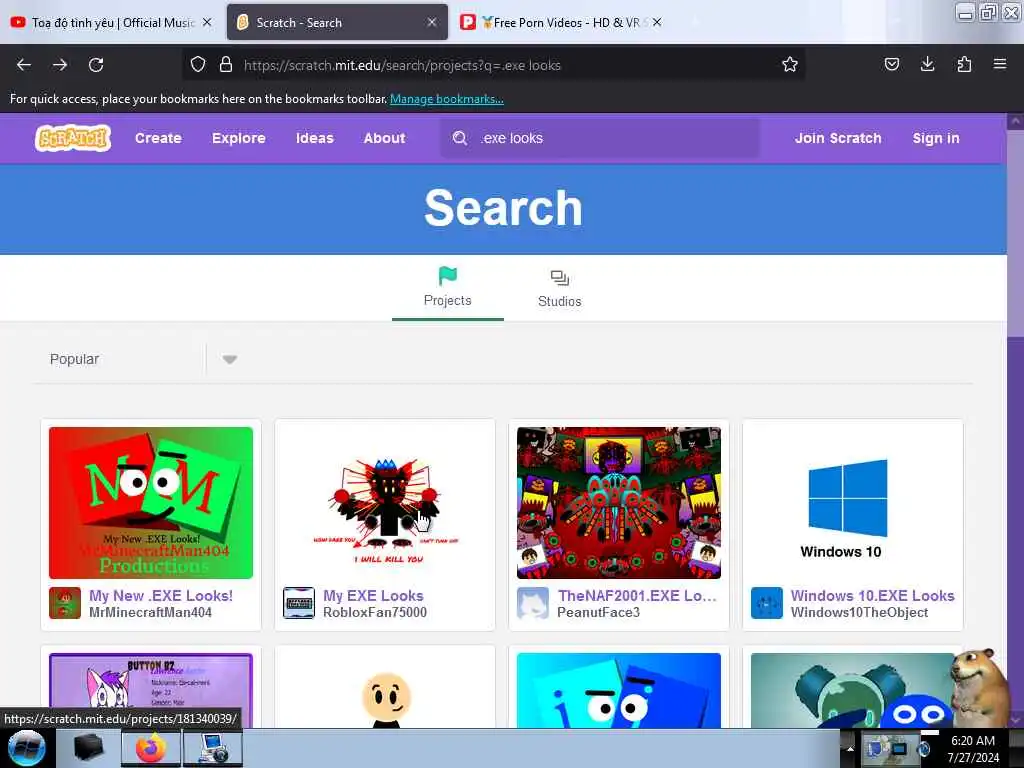Open the shield tracking protection icon

[198, 65]
